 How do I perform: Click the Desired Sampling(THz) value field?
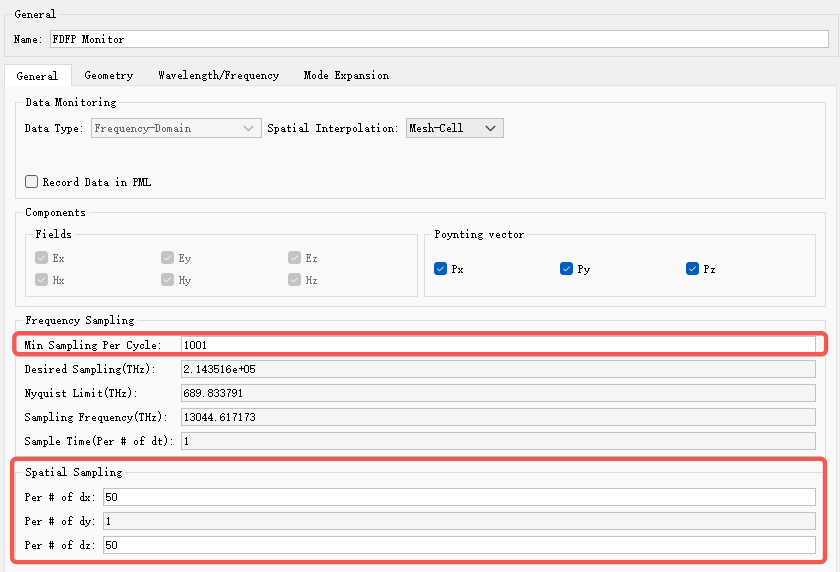[x=498, y=369]
